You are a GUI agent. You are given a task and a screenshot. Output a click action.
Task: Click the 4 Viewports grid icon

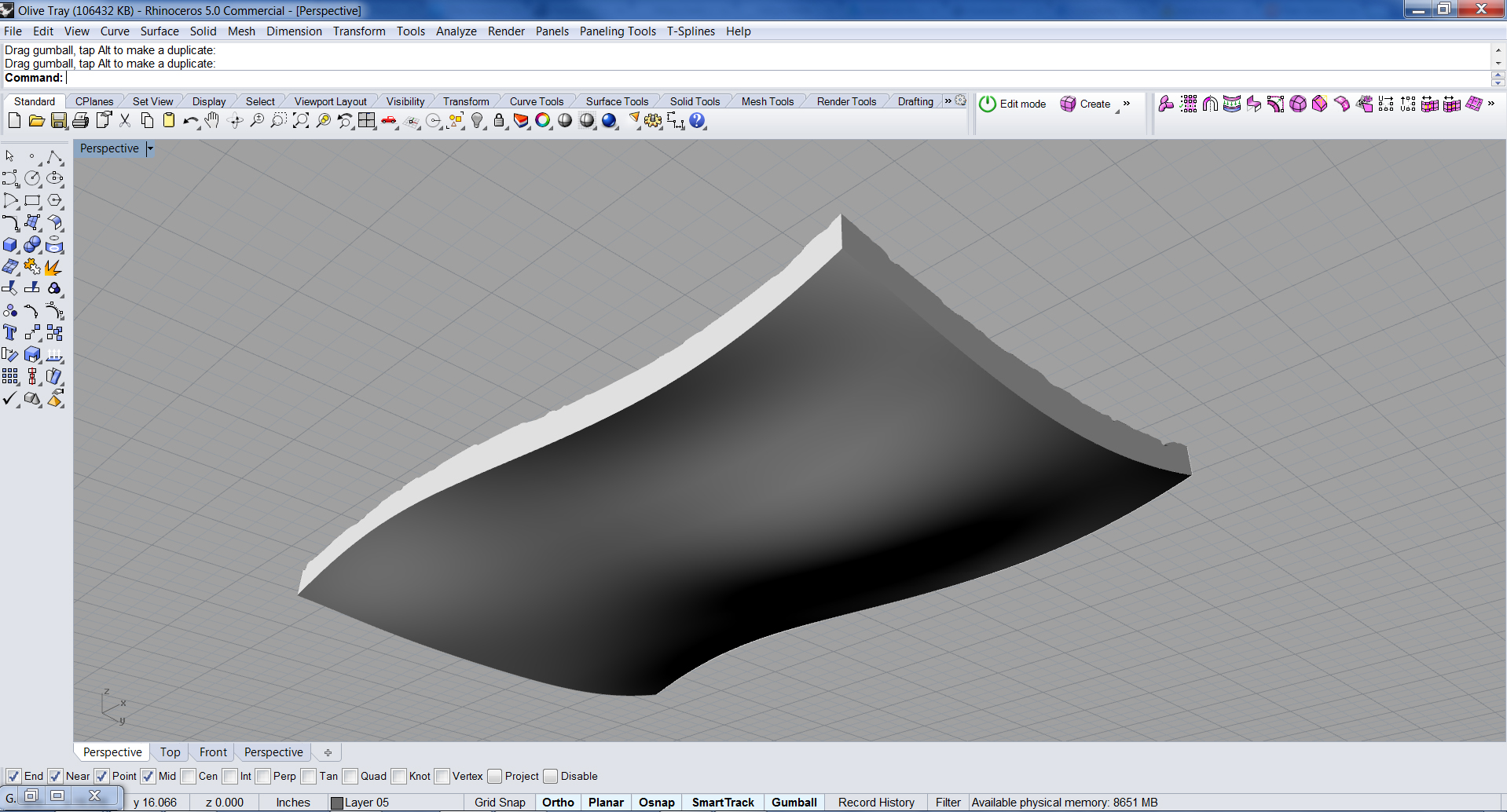coord(367,121)
